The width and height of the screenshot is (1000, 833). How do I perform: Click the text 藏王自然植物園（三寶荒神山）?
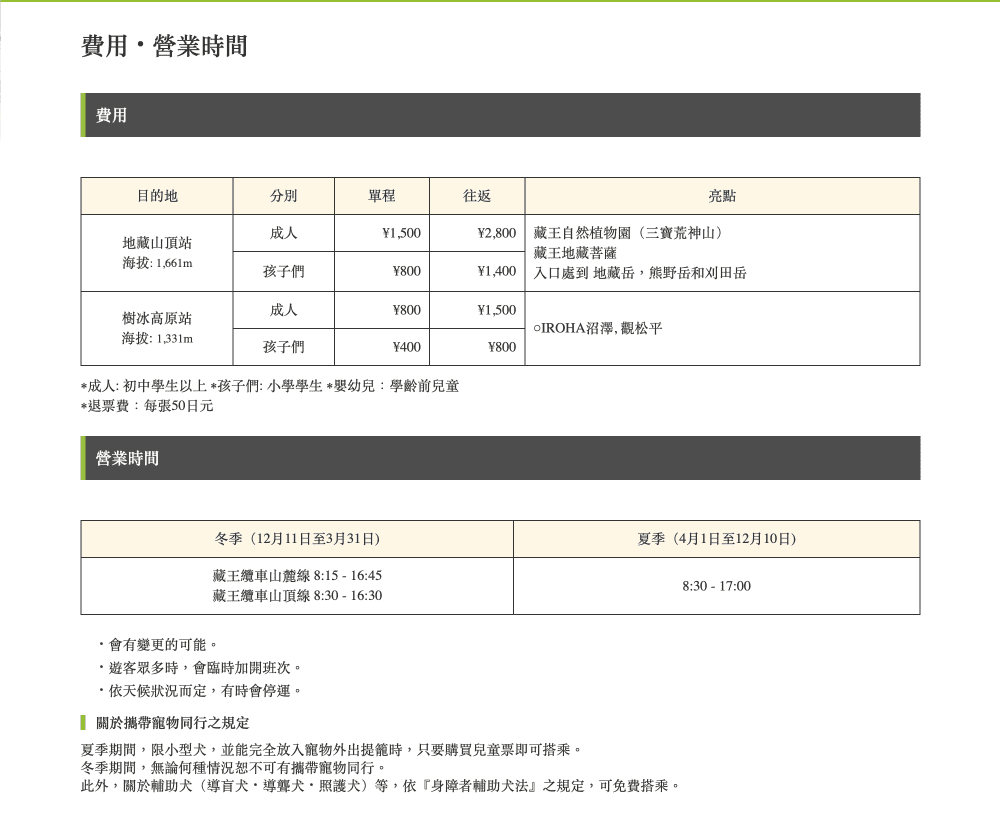pyautogui.click(x=629, y=233)
